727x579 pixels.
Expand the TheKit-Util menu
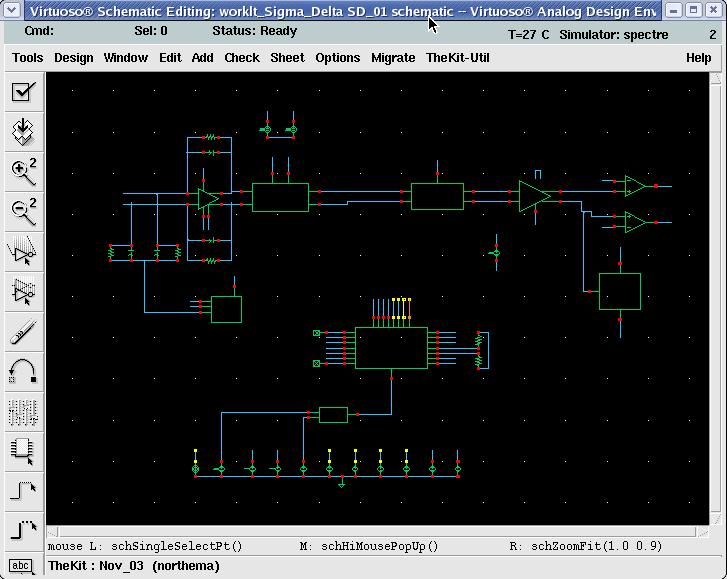point(457,57)
